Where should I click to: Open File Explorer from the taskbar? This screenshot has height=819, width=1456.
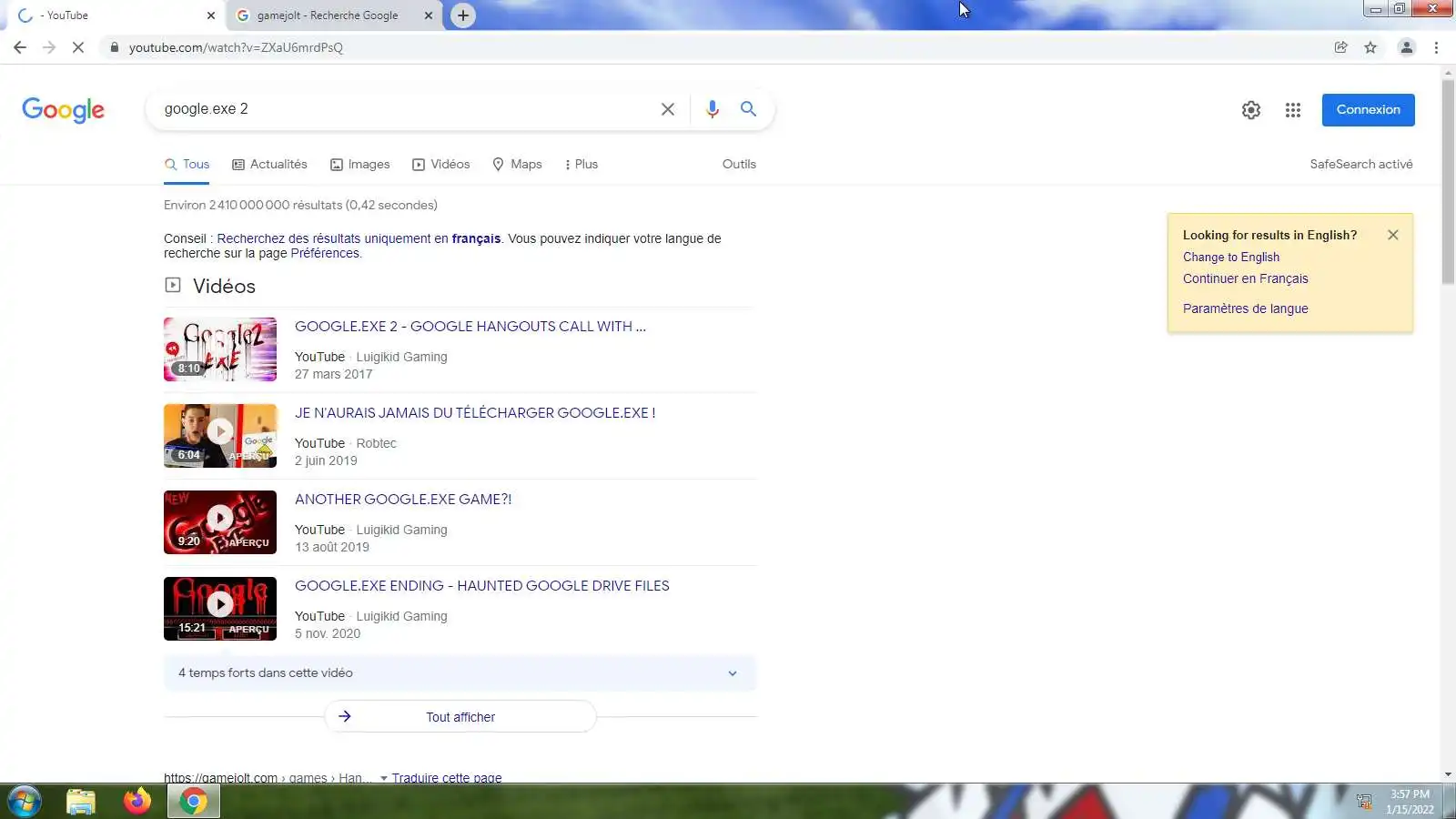pyautogui.click(x=81, y=802)
